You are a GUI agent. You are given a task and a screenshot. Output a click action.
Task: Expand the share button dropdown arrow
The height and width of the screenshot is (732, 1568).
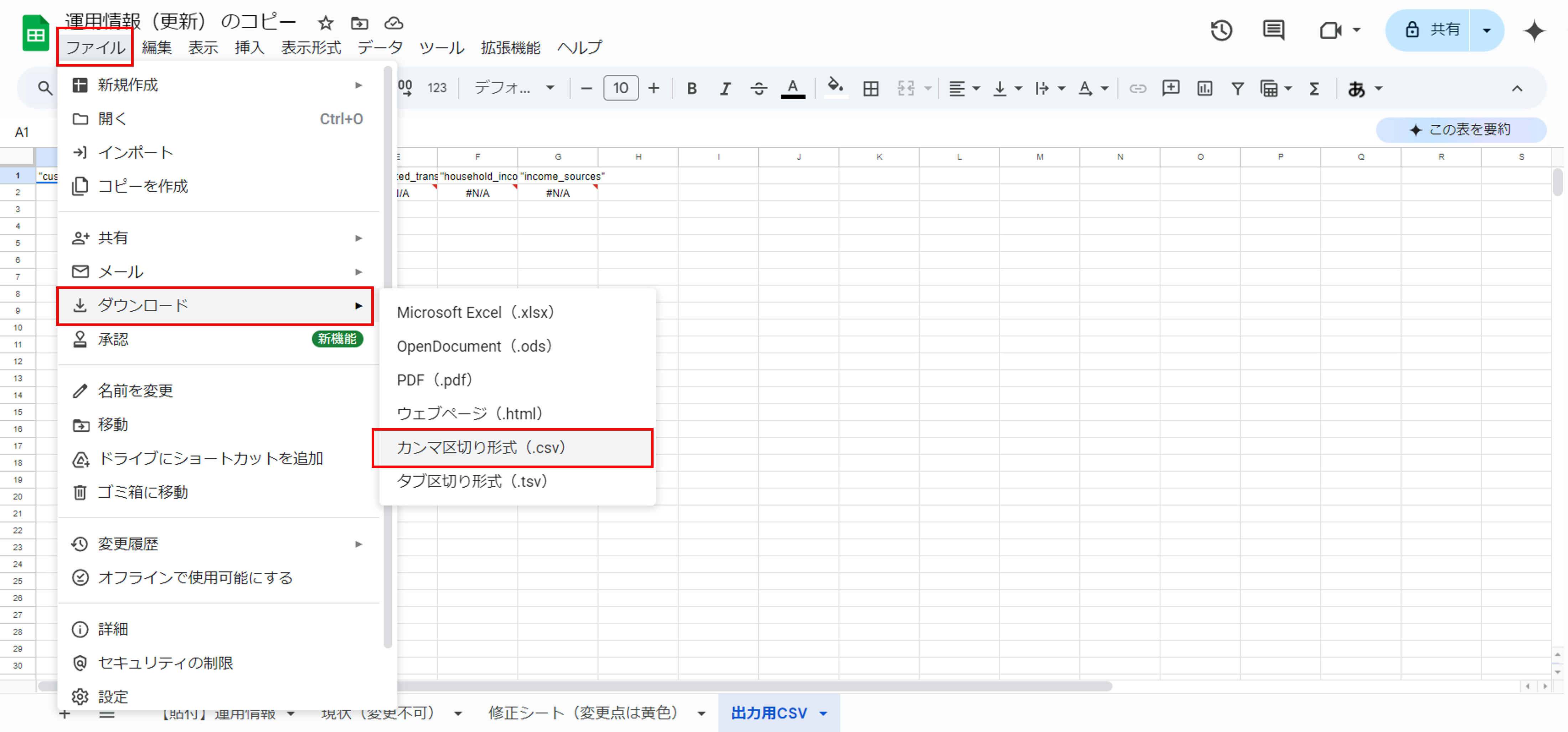1486,30
